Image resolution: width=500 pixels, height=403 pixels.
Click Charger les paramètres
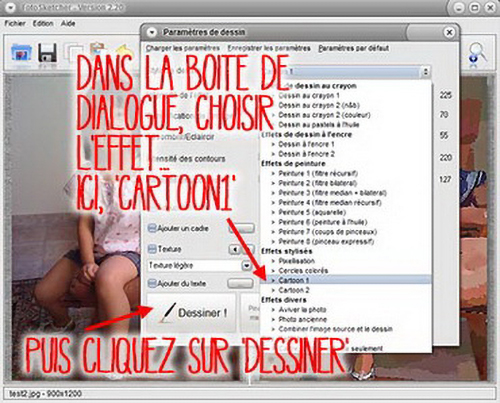pos(183,48)
